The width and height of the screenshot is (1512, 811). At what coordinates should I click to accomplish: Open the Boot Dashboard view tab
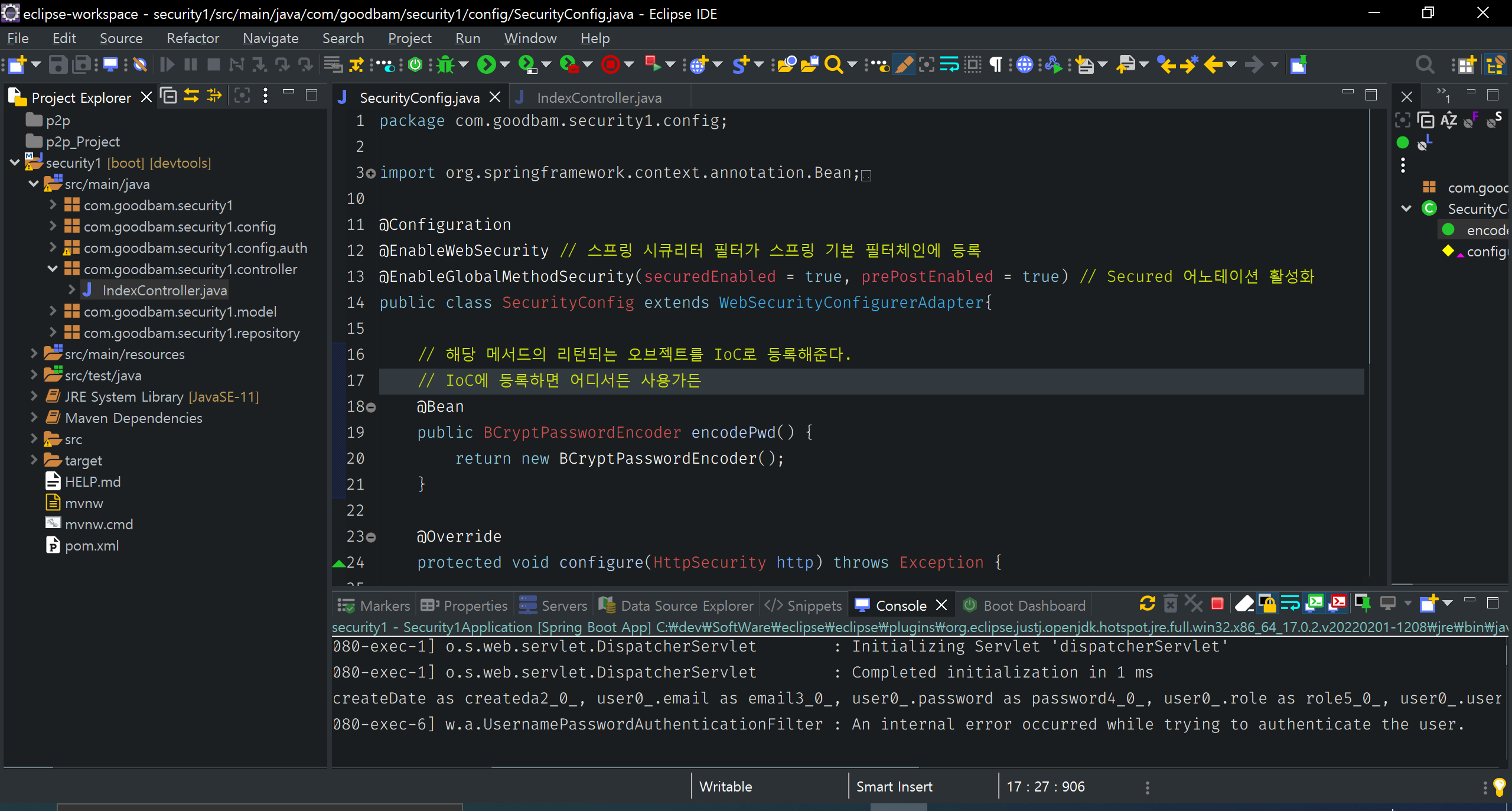click(1034, 605)
